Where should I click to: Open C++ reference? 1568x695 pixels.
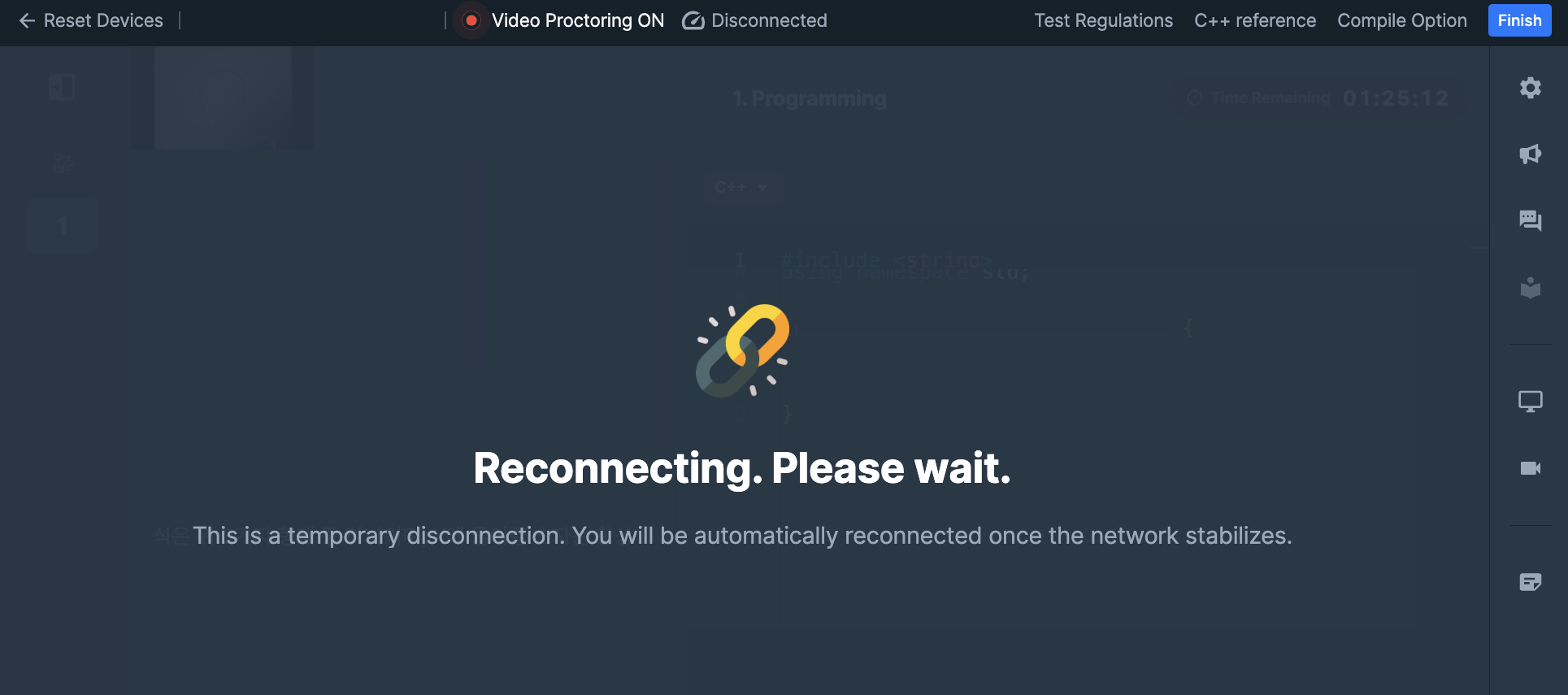(x=1255, y=20)
